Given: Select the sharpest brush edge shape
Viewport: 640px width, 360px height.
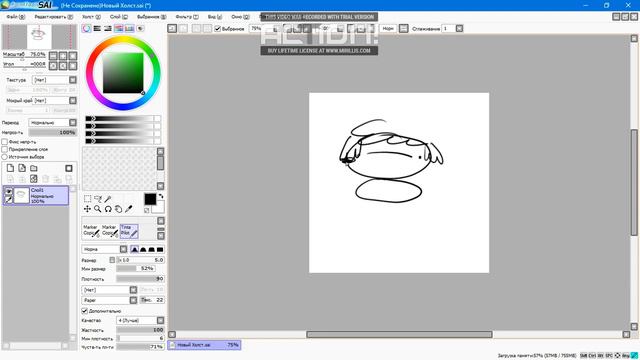Looking at the screenshot, I should (x=134, y=249).
